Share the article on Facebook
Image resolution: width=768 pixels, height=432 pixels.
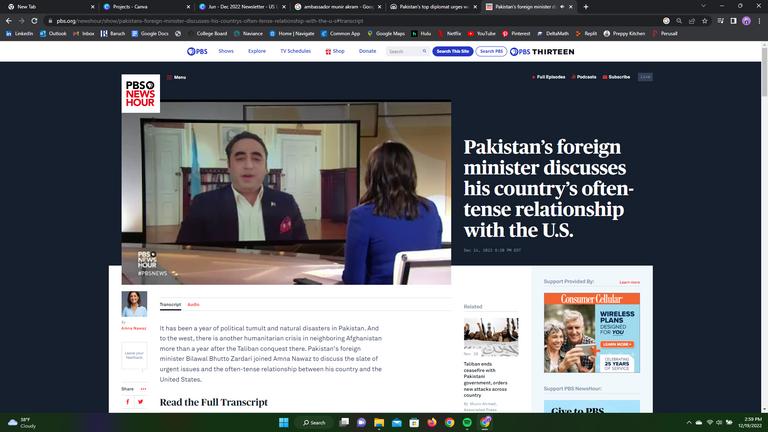(128, 402)
